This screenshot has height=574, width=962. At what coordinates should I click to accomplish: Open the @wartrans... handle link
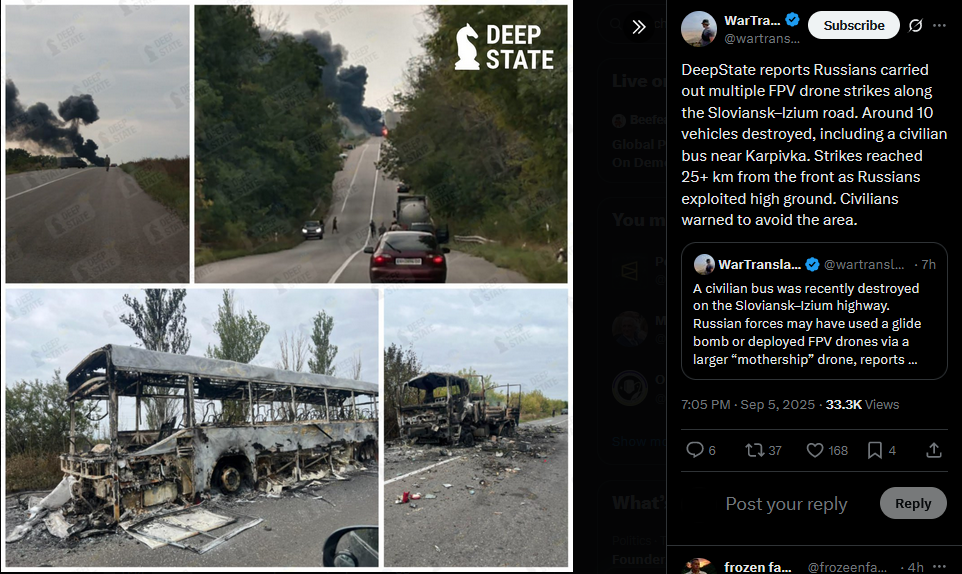click(x=761, y=39)
